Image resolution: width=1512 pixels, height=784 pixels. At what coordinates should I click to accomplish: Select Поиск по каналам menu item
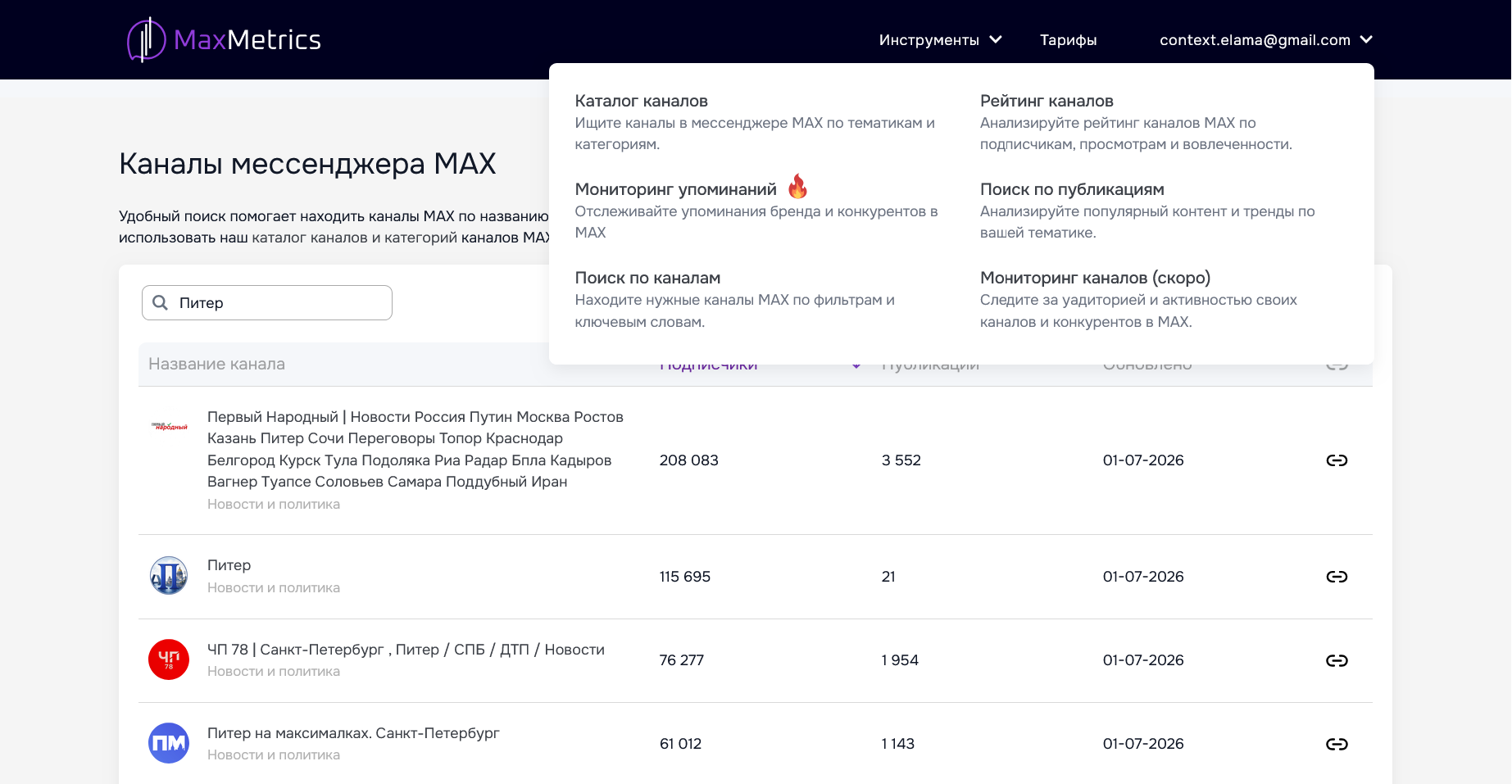click(647, 278)
